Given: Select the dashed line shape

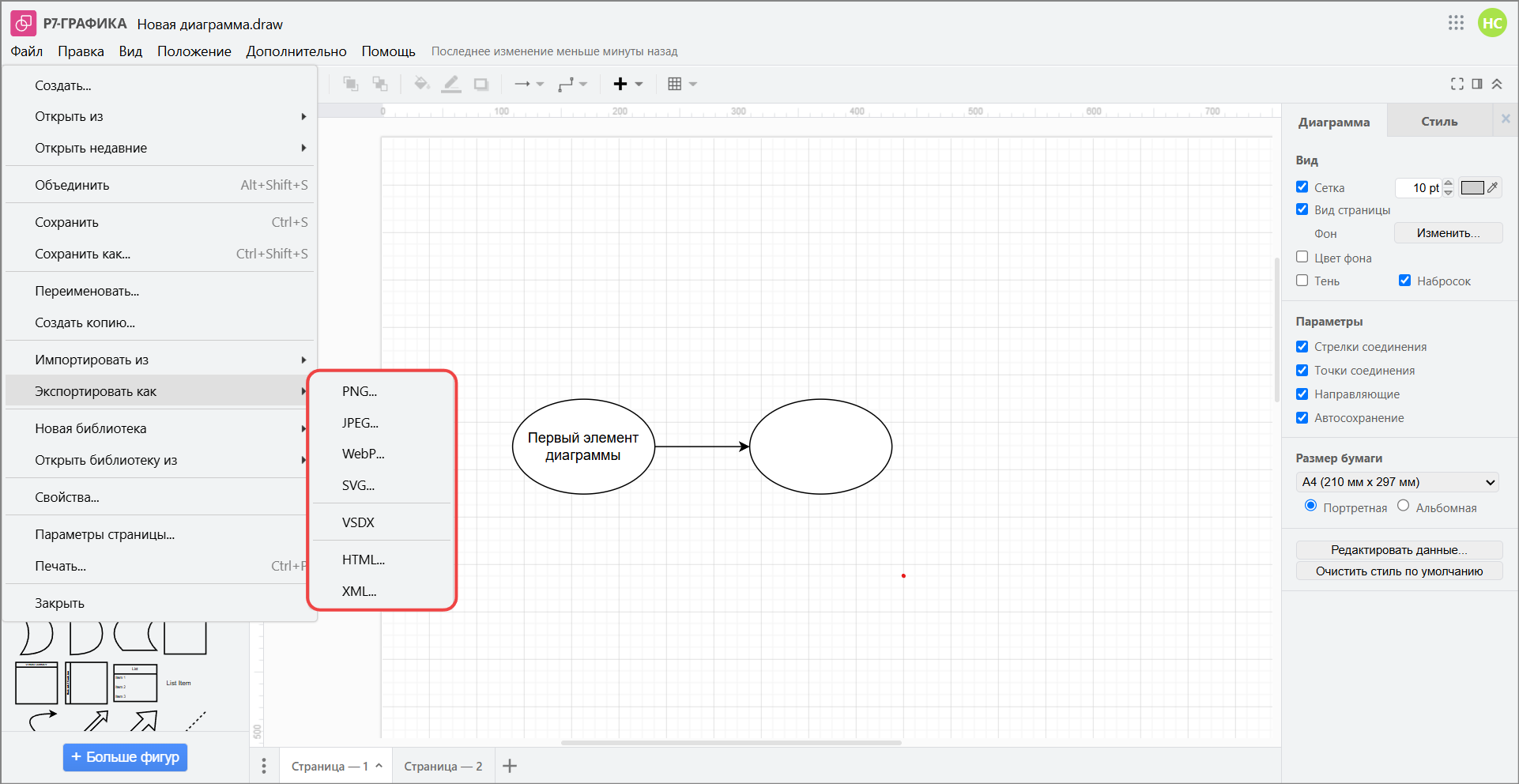Looking at the screenshot, I should tap(195, 720).
